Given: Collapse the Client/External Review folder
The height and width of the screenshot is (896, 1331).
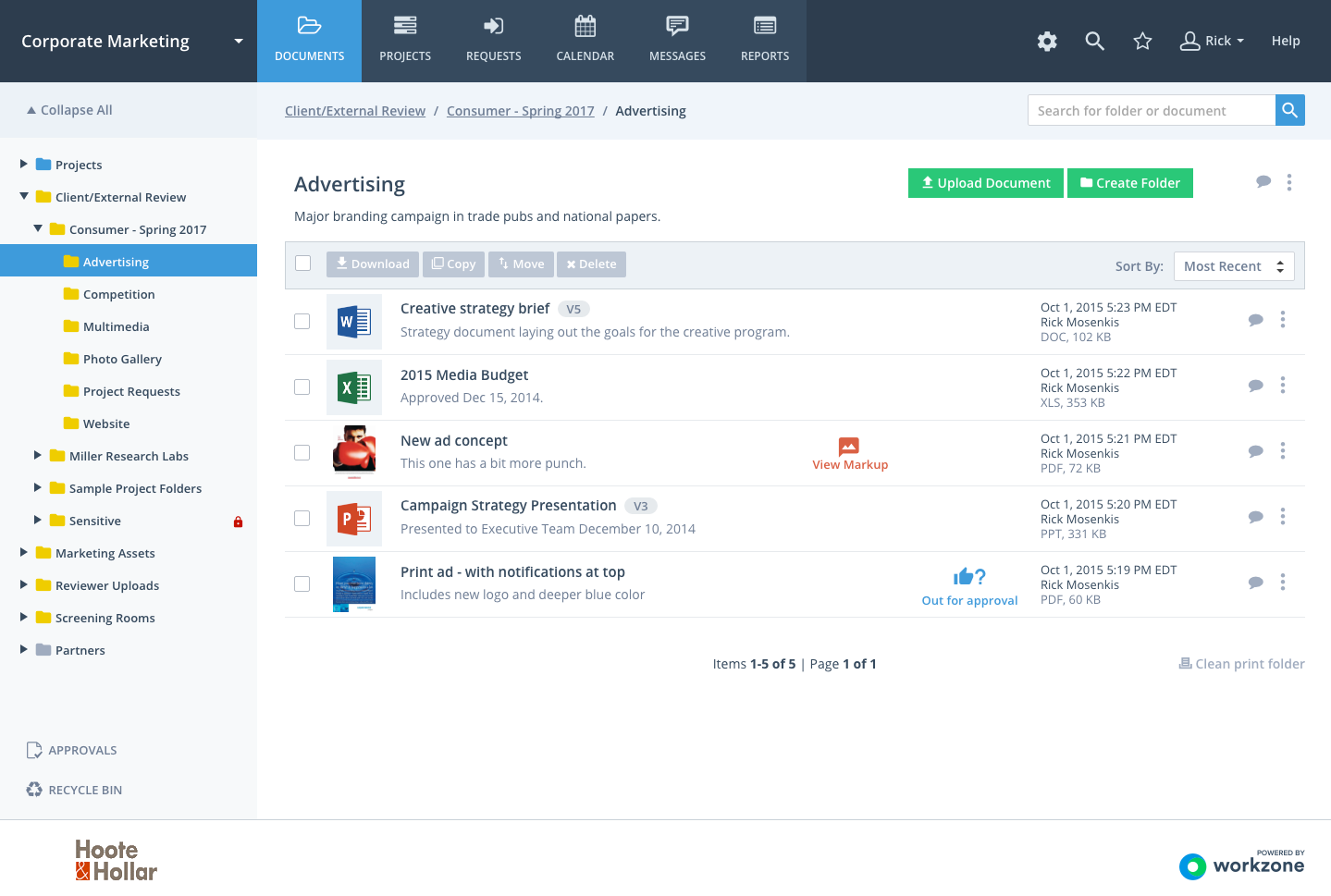Looking at the screenshot, I should 22,197.
